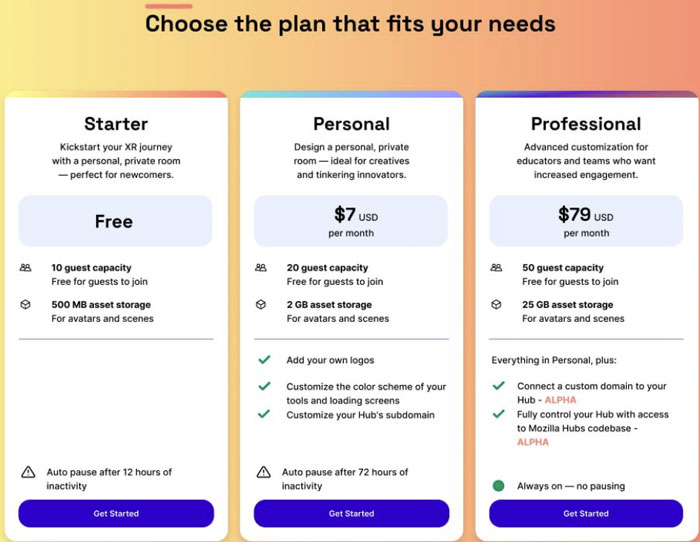
Task: Click the ALPHA label after Mozilla Hubs codebase
Action: (x=533, y=442)
